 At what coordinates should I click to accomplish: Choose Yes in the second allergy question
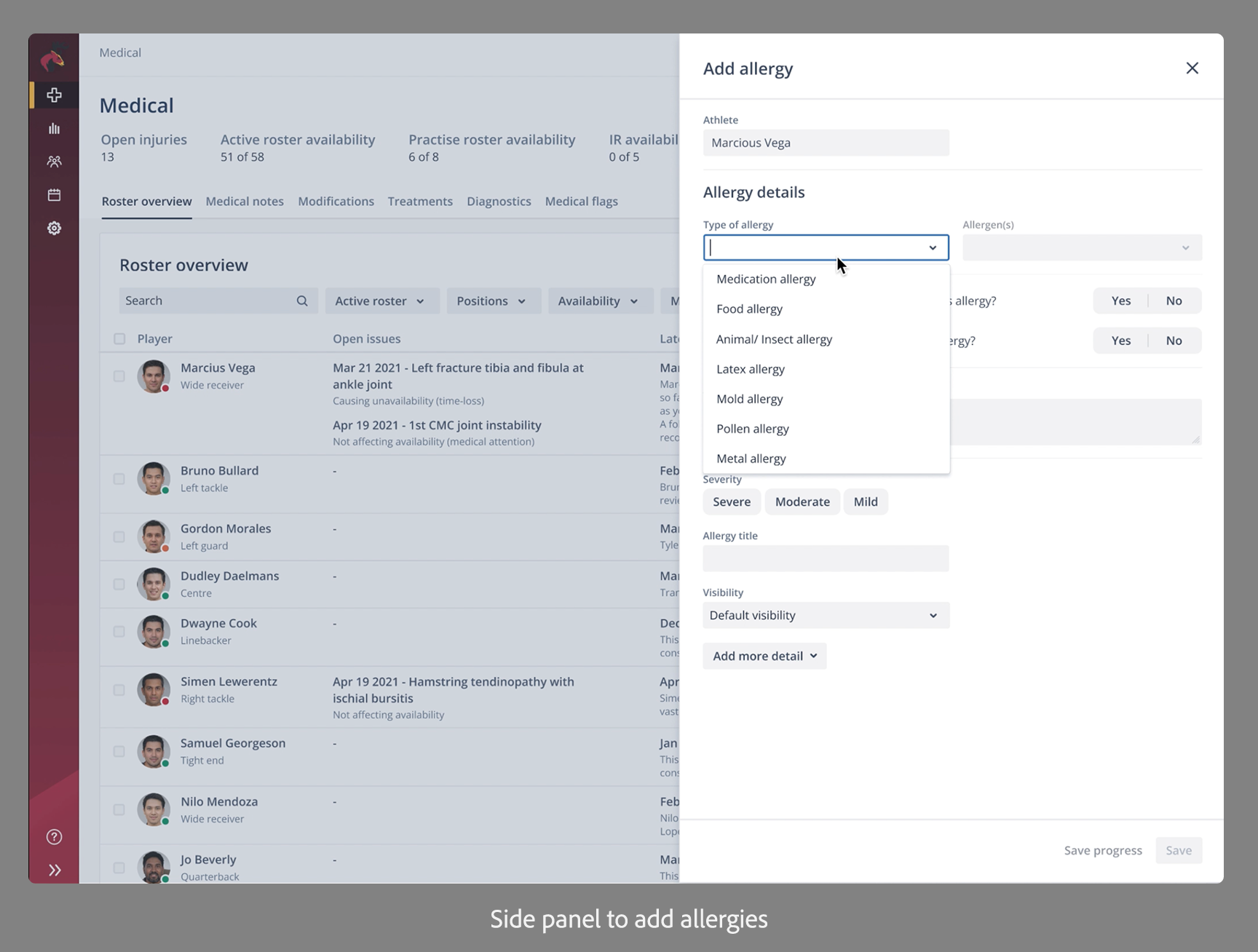[1121, 341]
